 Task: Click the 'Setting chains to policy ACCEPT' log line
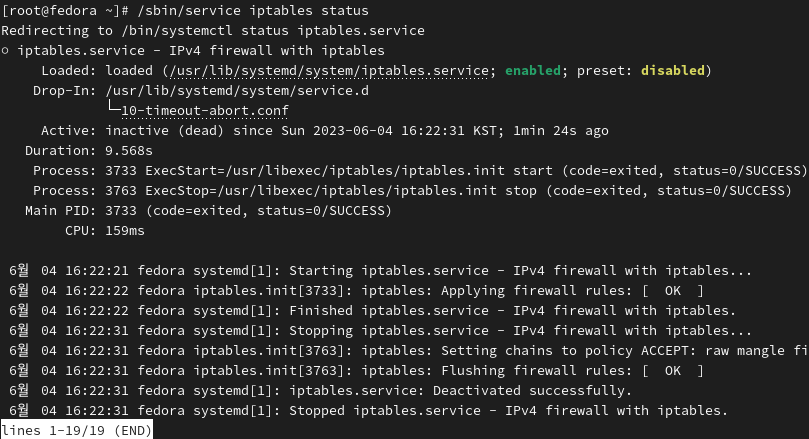tap(408, 351)
